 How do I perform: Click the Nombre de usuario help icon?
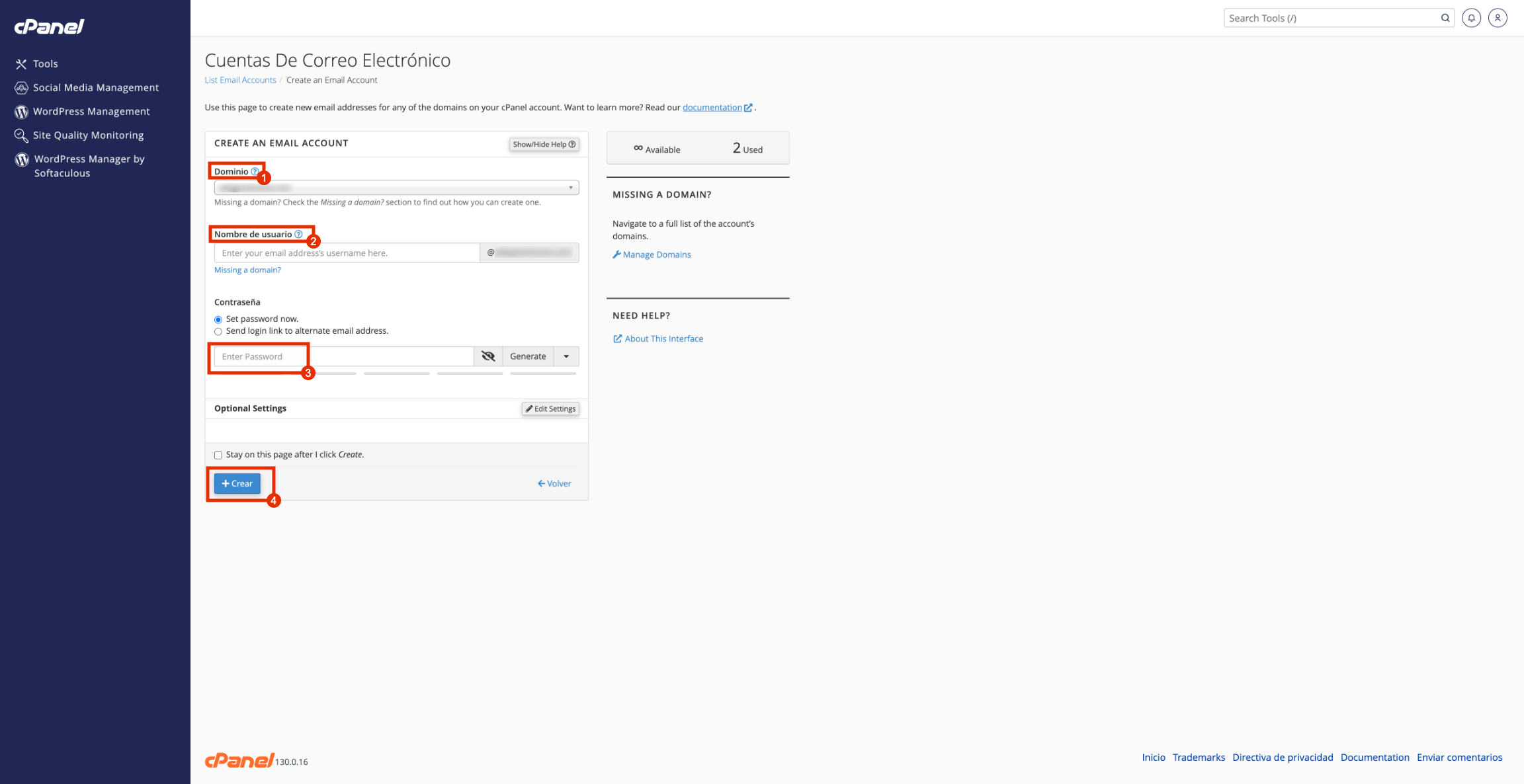pyautogui.click(x=298, y=234)
